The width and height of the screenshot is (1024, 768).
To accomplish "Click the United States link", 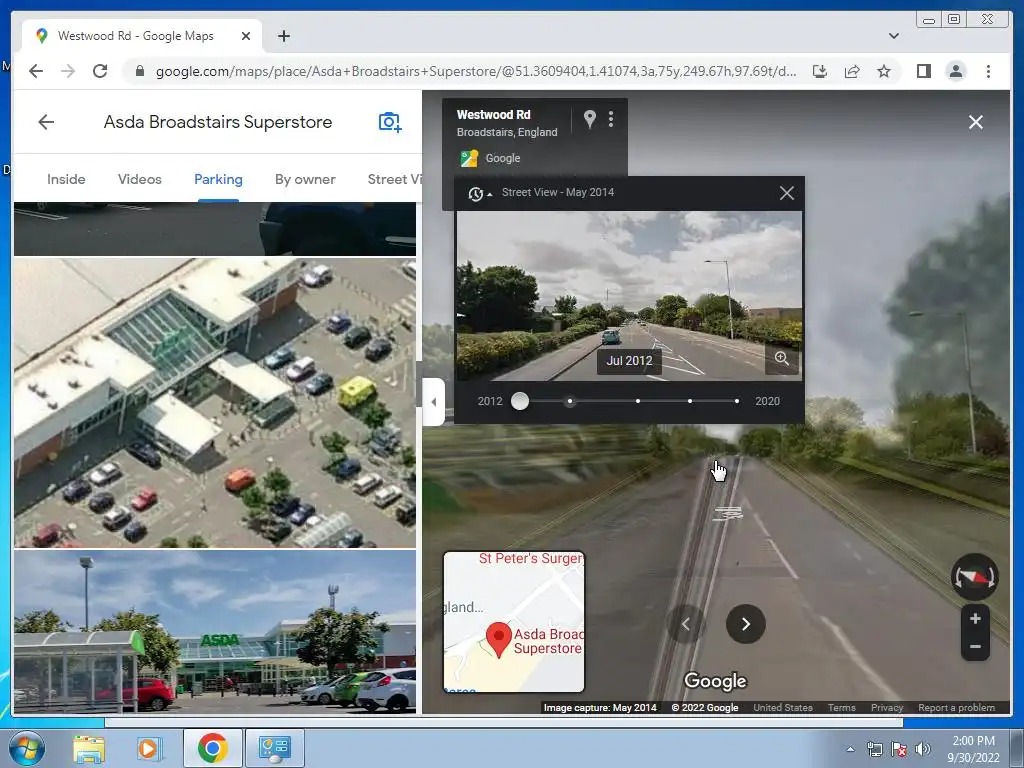I will click(782, 707).
